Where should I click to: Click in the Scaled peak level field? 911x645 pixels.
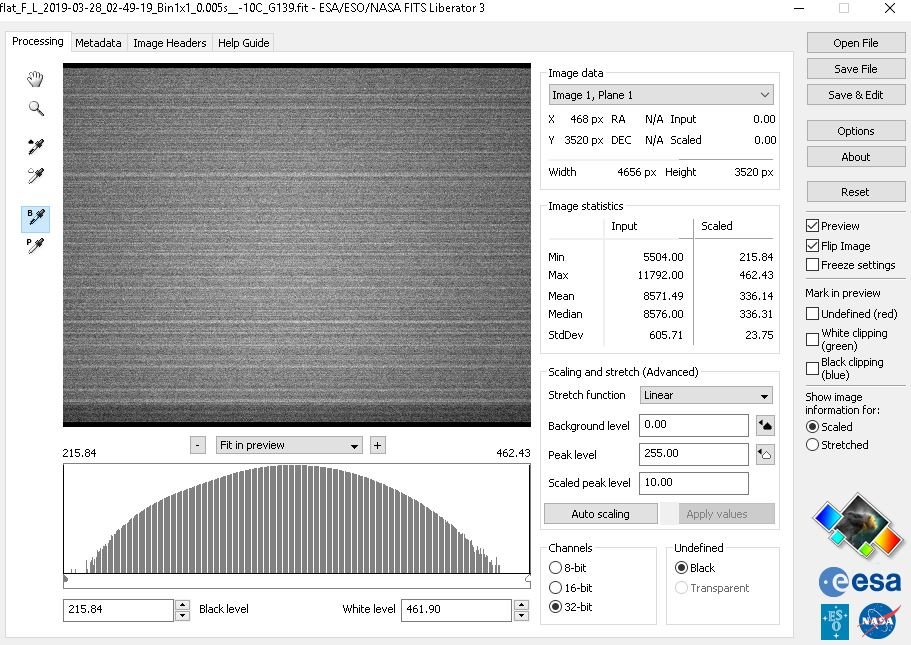pos(694,483)
